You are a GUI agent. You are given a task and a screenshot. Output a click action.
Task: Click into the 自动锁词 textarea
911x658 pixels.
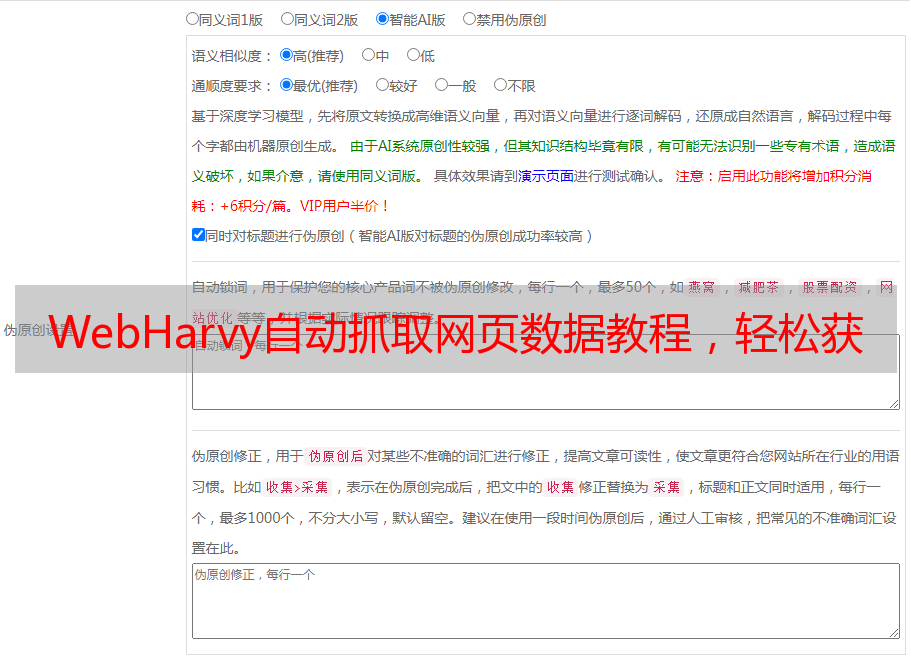pyautogui.click(x=546, y=372)
